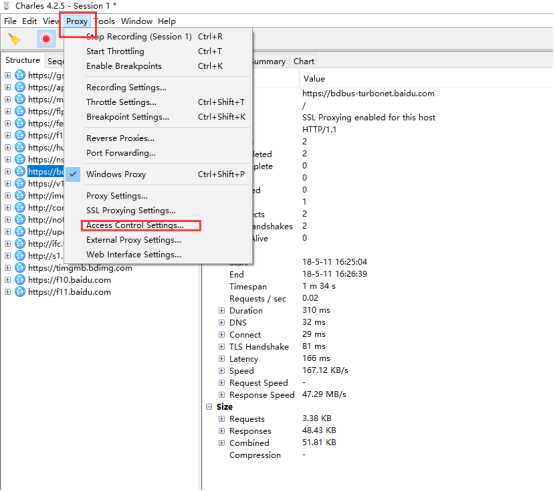Open the Help menu
The width and height of the screenshot is (554, 491).
[166, 21]
